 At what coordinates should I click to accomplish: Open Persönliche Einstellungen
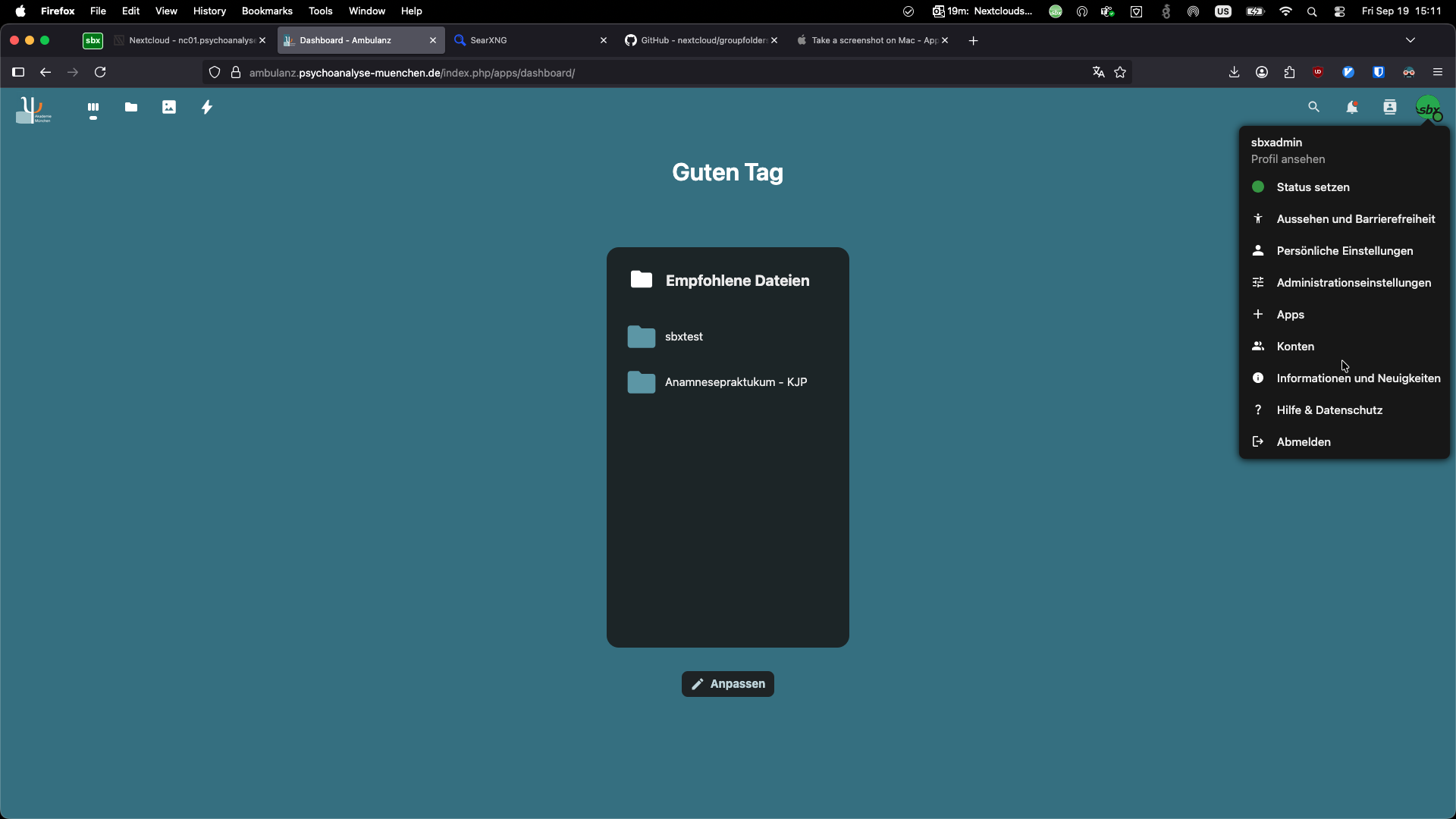click(1345, 251)
